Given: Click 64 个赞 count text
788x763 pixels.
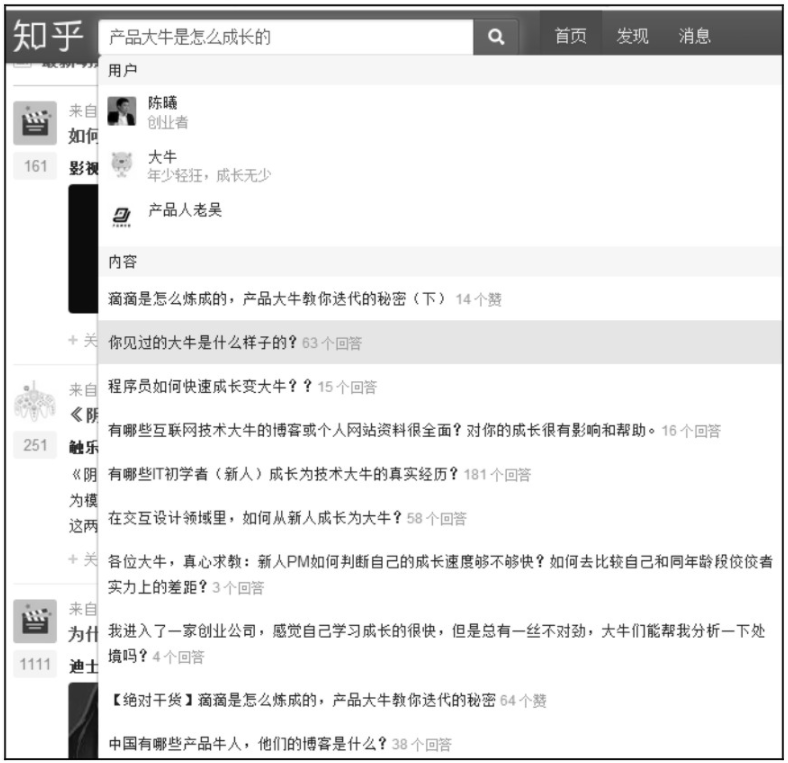Looking at the screenshot, I should (523, 700).
